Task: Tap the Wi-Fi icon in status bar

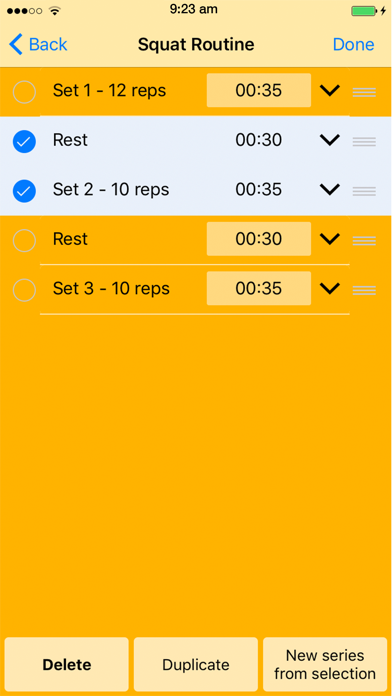Action: [55, 10]
